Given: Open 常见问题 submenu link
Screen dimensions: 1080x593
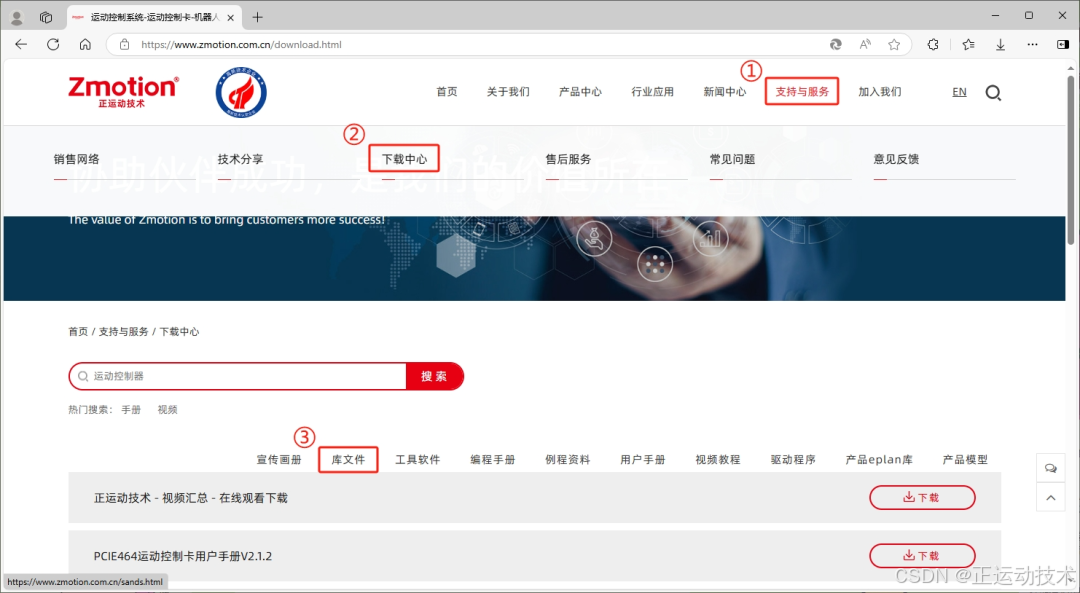Looking at the screenshot, I should pyautogui.click(x=732, y=159).
